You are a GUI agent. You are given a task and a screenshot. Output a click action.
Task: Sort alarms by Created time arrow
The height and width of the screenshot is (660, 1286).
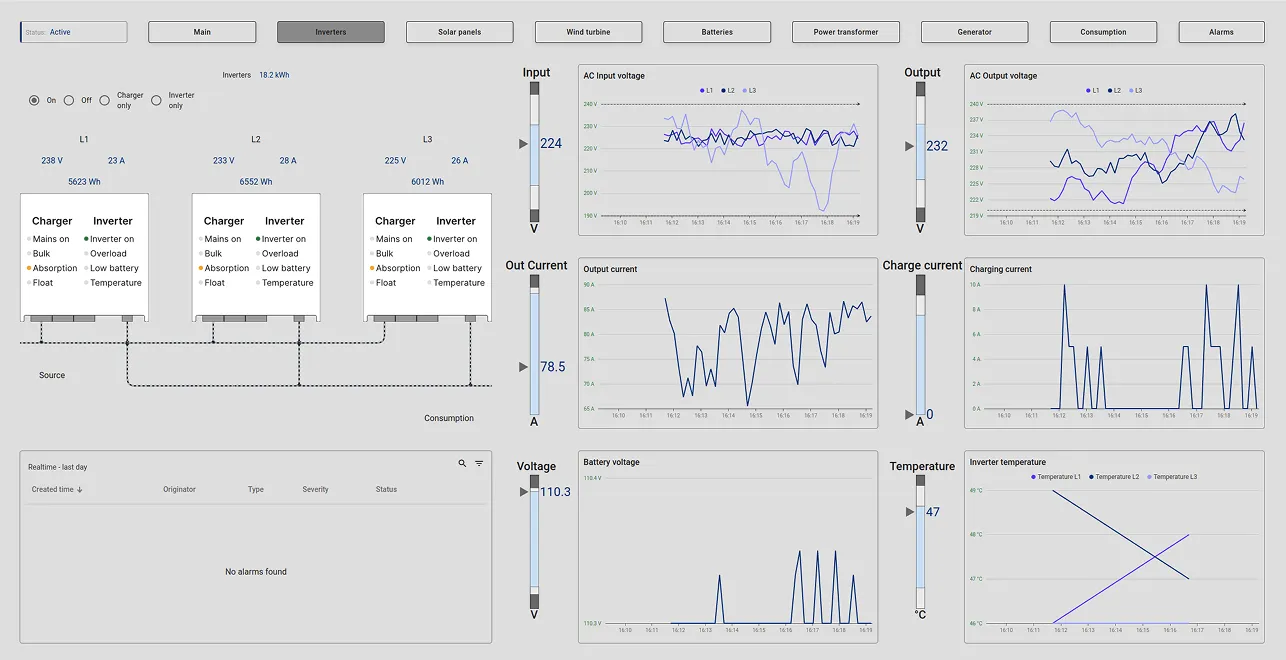tap(80, 490)
